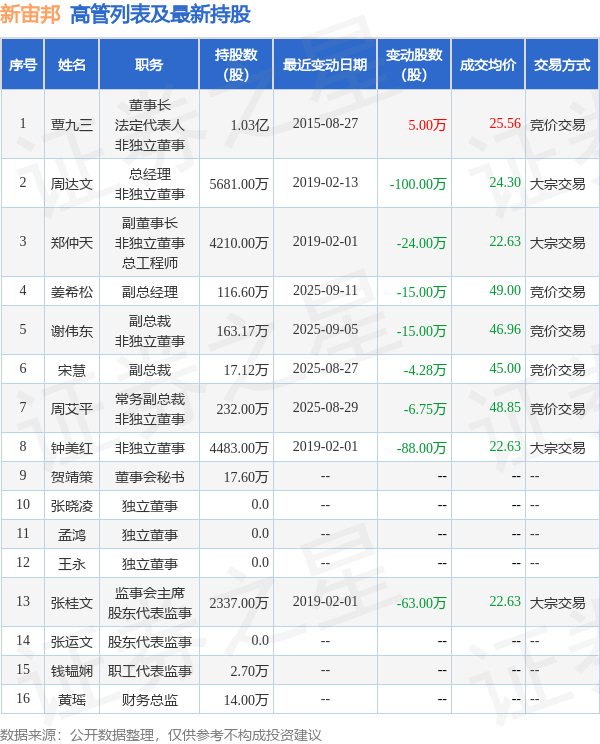Image resolution: width=600 pixels, height=744 pixels.
Task: Select the name 姜希松
Action: 72,292
